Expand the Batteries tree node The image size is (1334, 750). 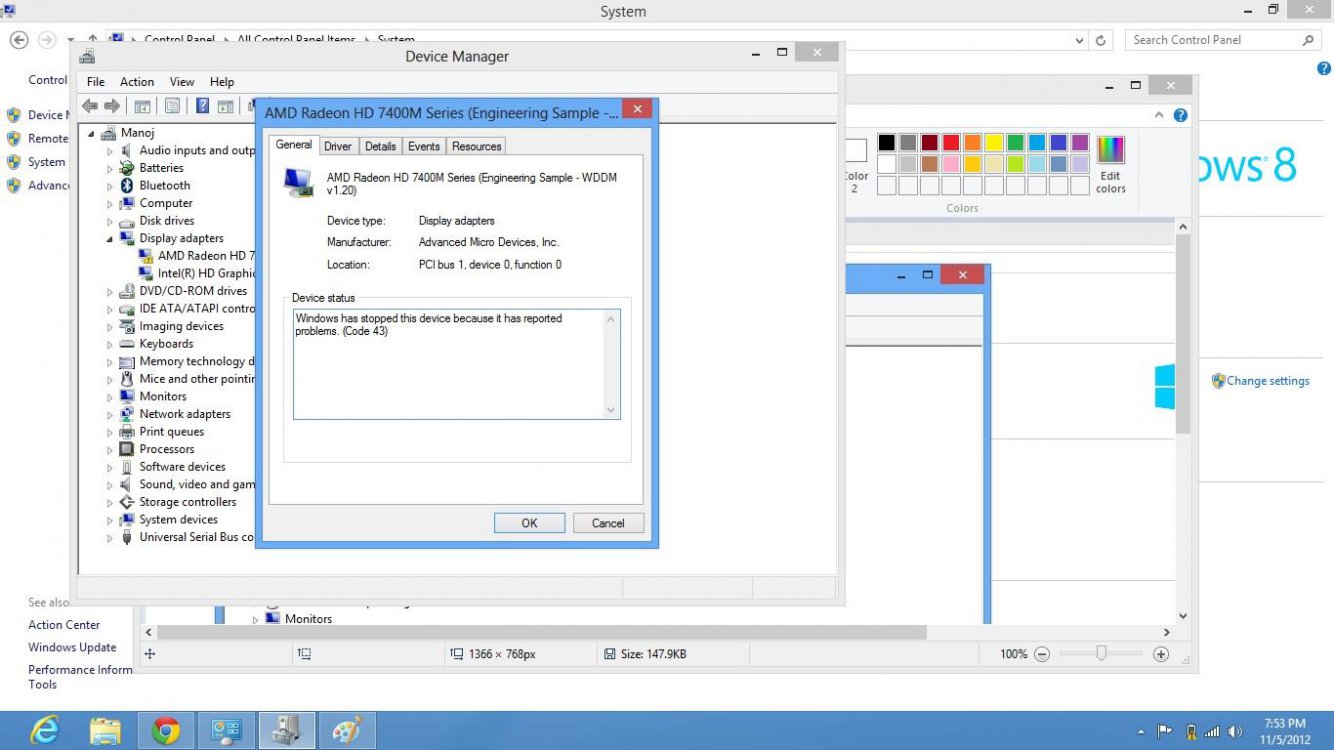[110, 168]
